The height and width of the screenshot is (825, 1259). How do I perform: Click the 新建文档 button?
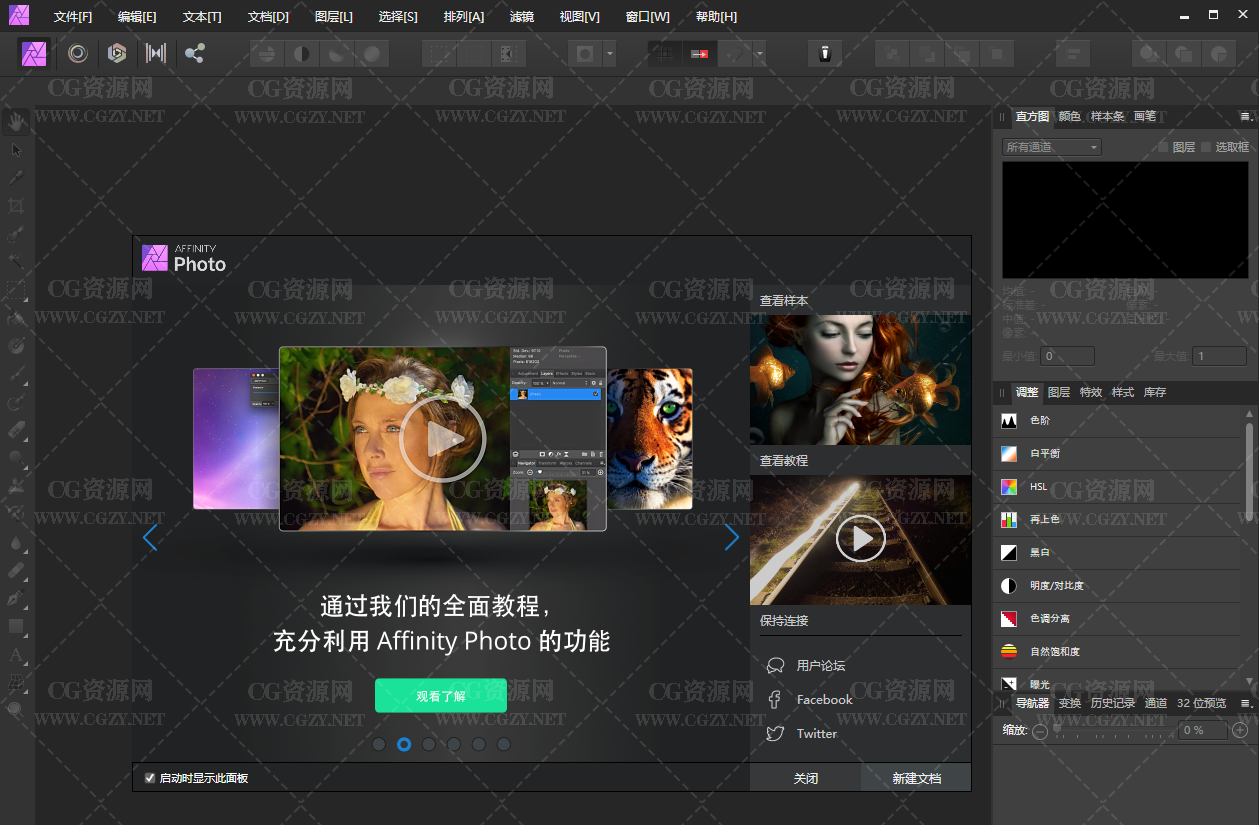(x=916, y=778)
